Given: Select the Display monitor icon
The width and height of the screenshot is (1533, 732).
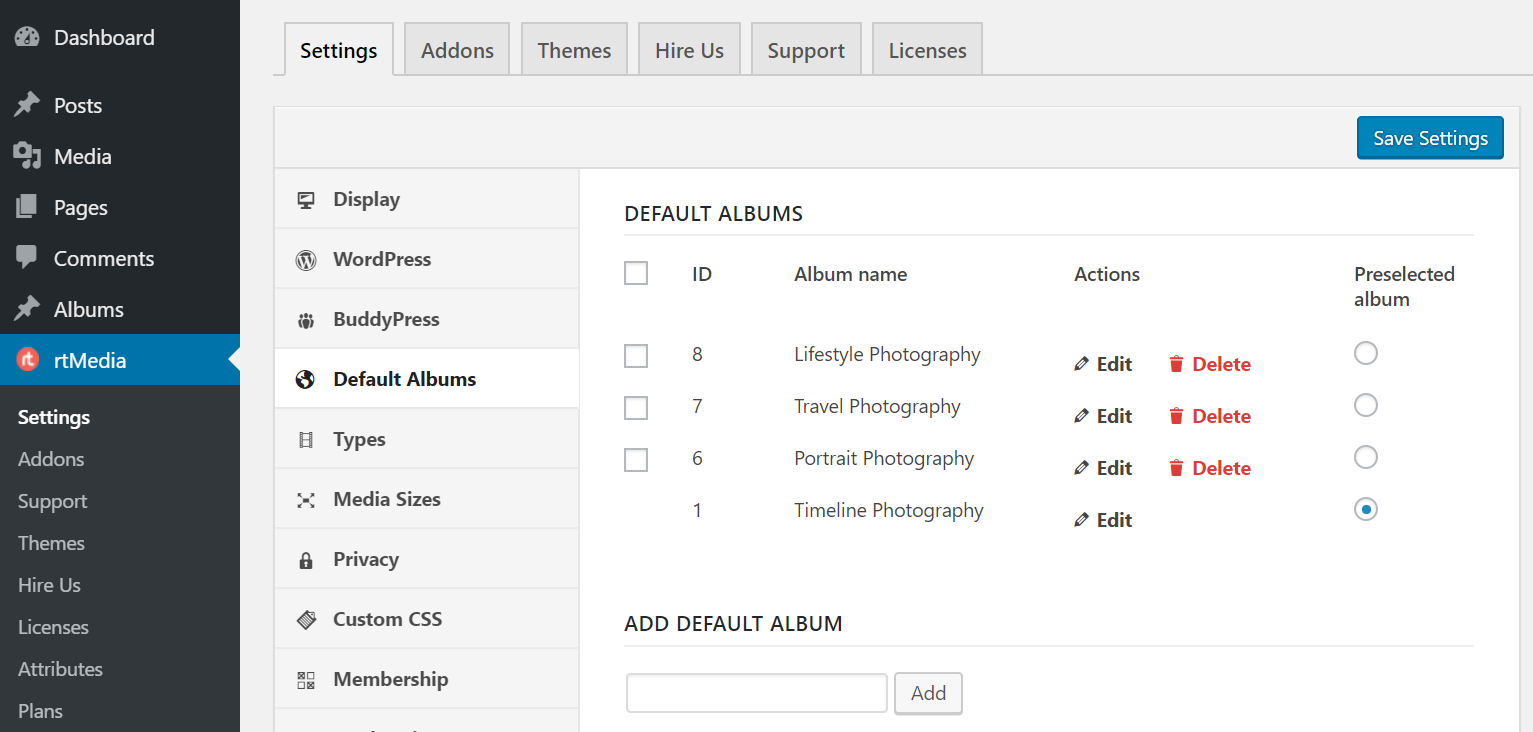Looking at the screenshot, I should [x=305, y=199].
